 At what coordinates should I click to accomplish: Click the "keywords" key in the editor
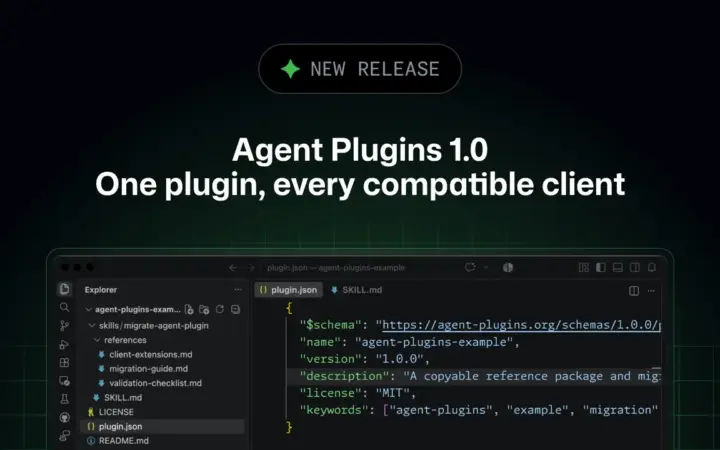[x=335, y=410]
